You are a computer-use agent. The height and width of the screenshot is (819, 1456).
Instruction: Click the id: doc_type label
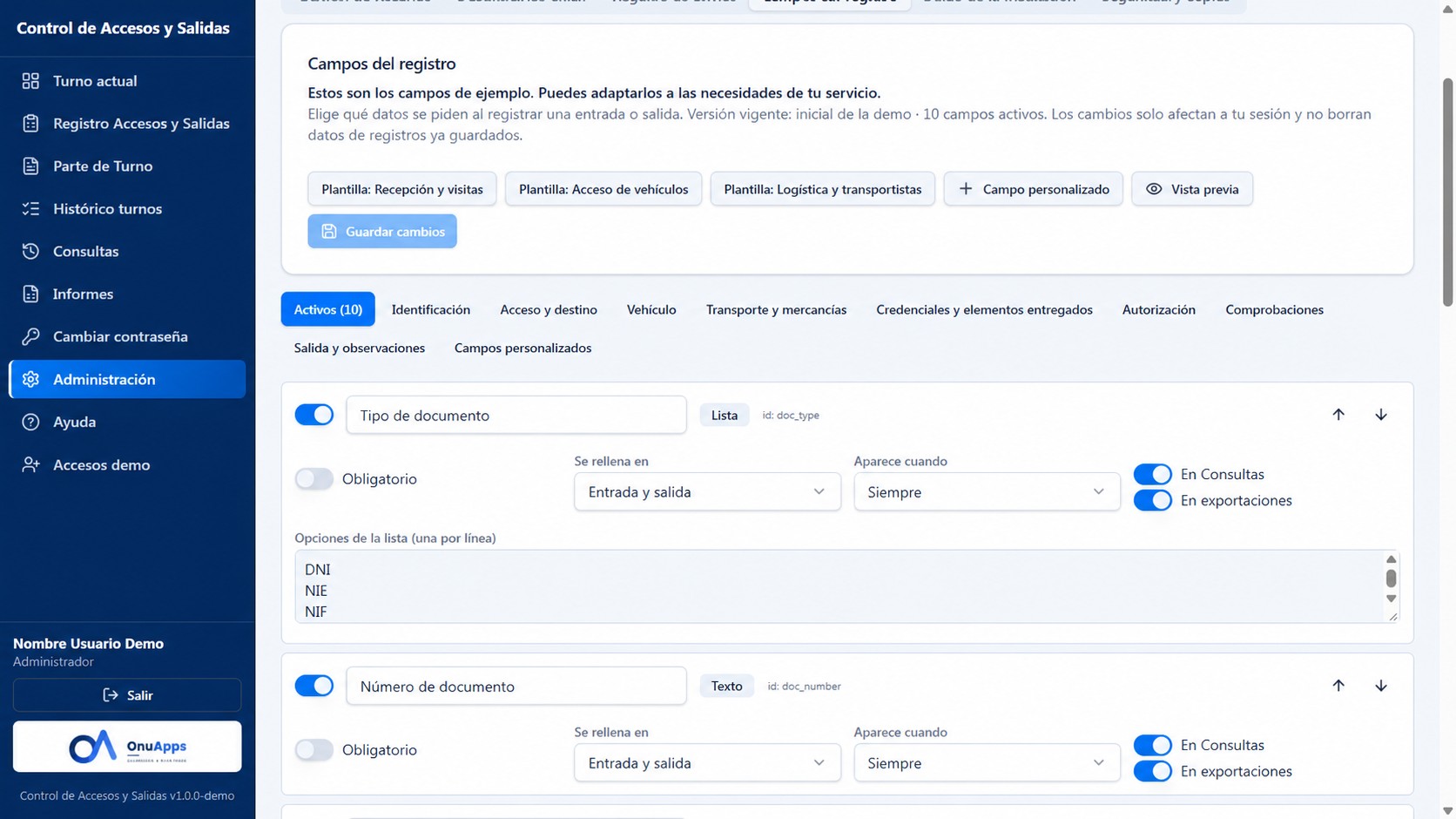[791, 416]
